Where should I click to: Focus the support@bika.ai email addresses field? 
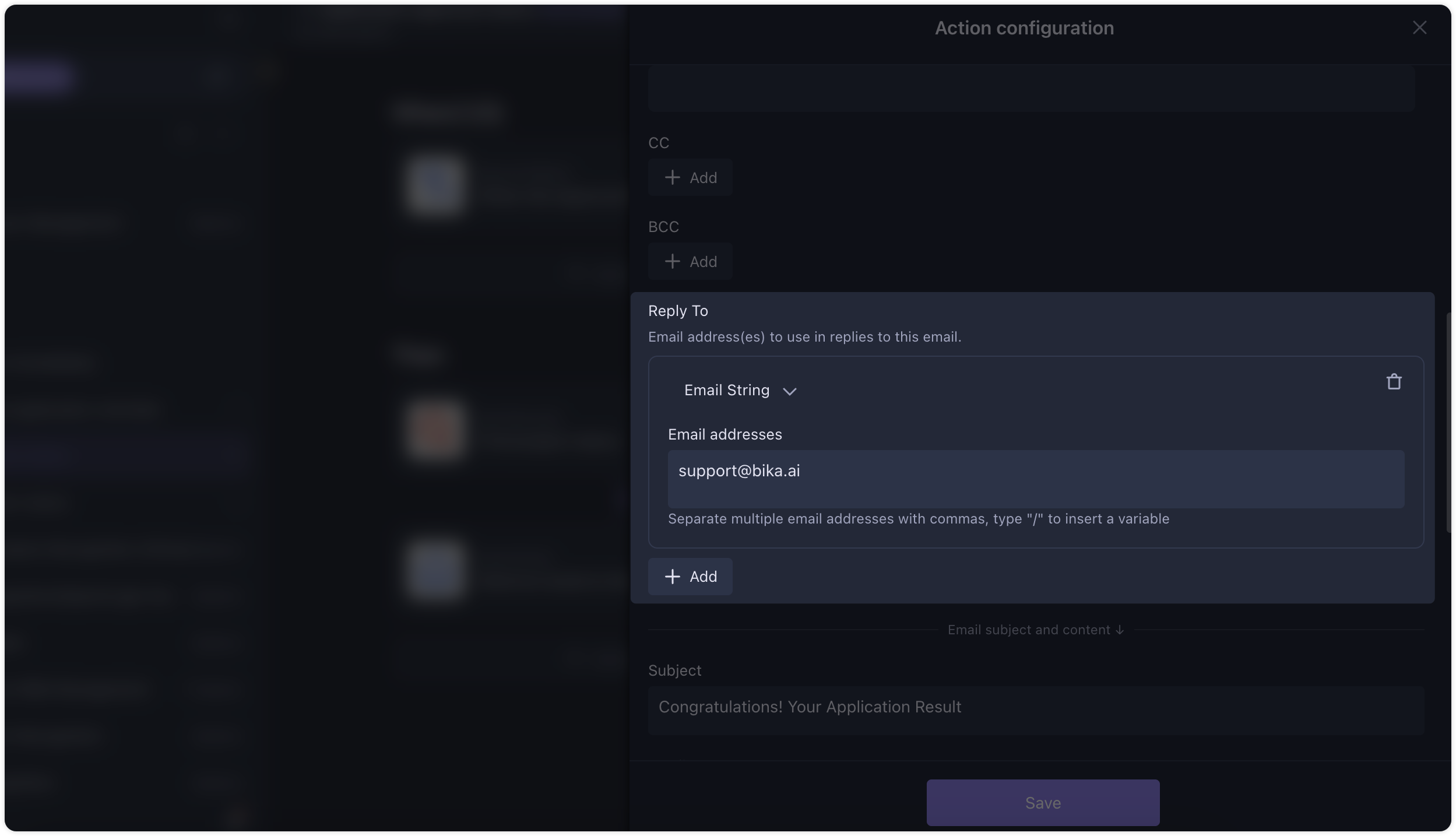point(1036,479)
